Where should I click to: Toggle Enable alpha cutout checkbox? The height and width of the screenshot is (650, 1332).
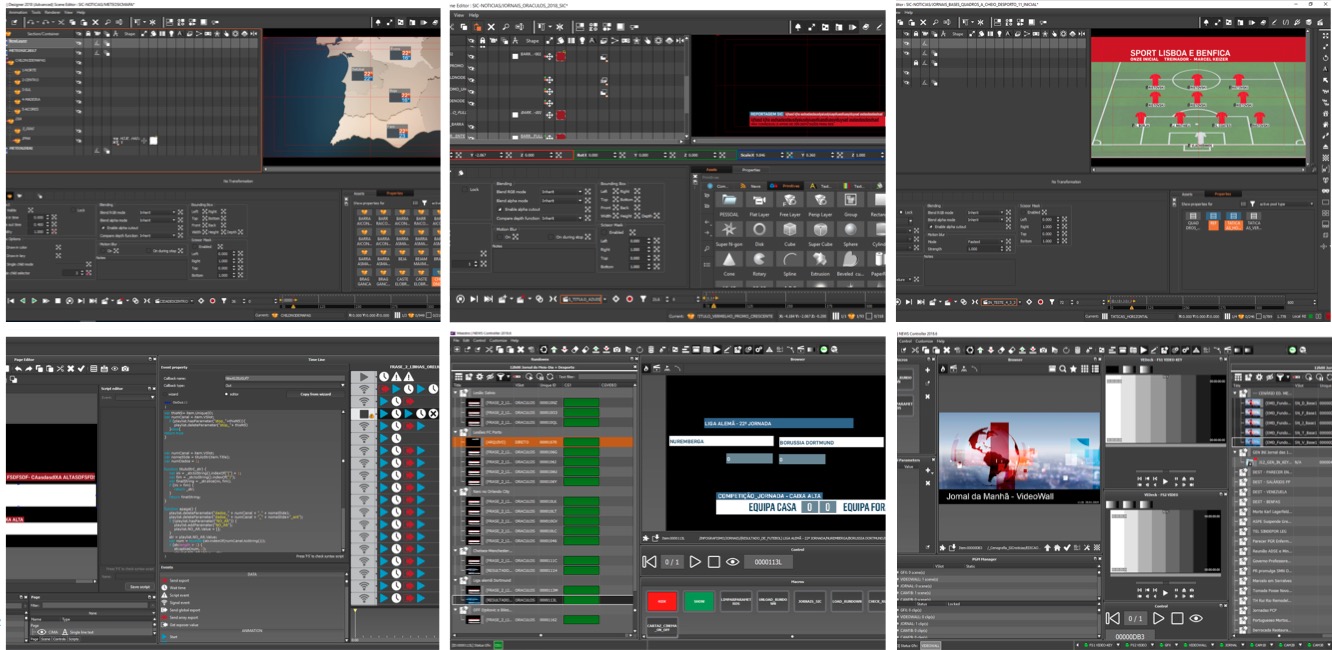(500, 209)
